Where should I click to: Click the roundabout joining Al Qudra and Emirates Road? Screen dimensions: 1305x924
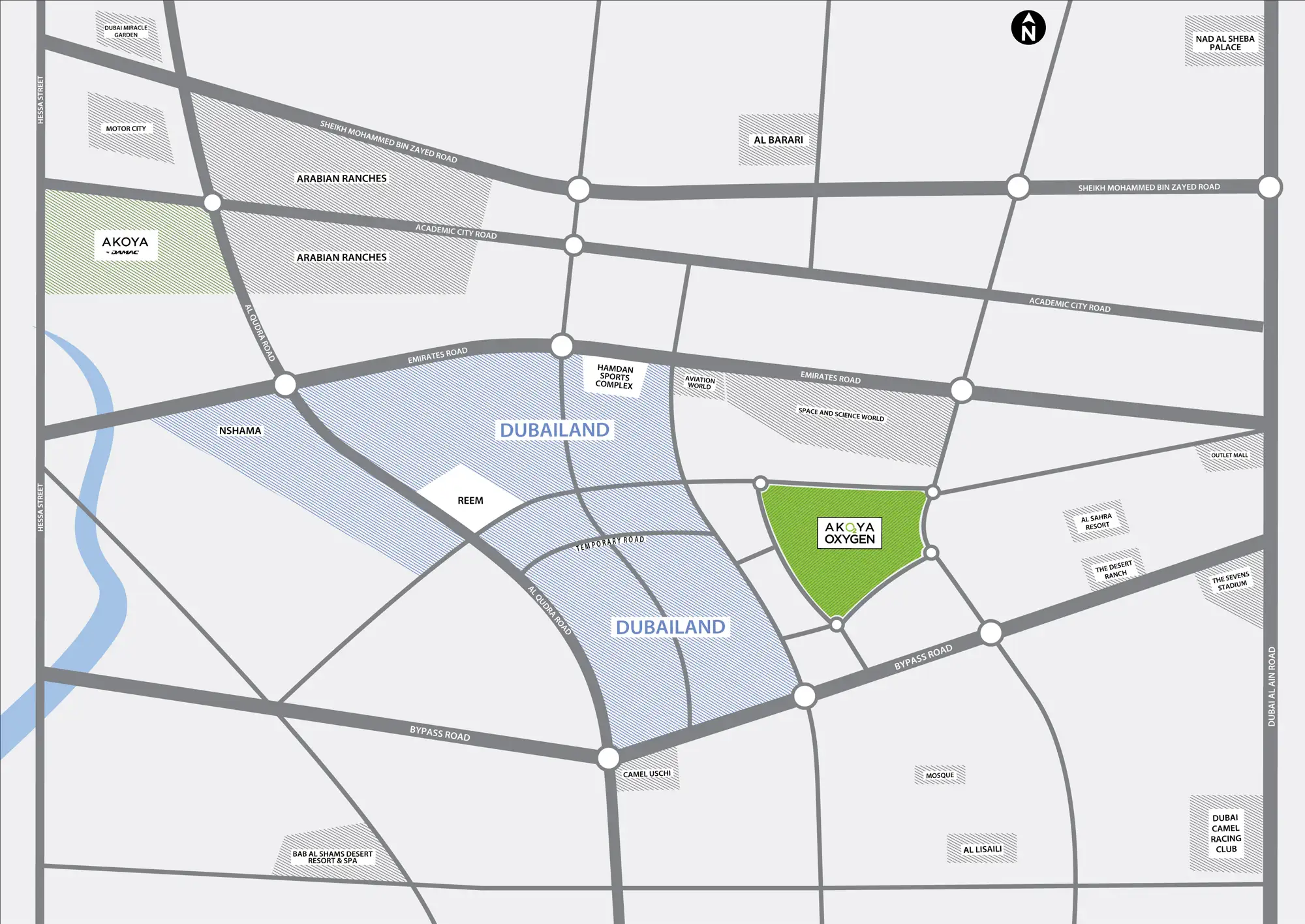[285, 384]
